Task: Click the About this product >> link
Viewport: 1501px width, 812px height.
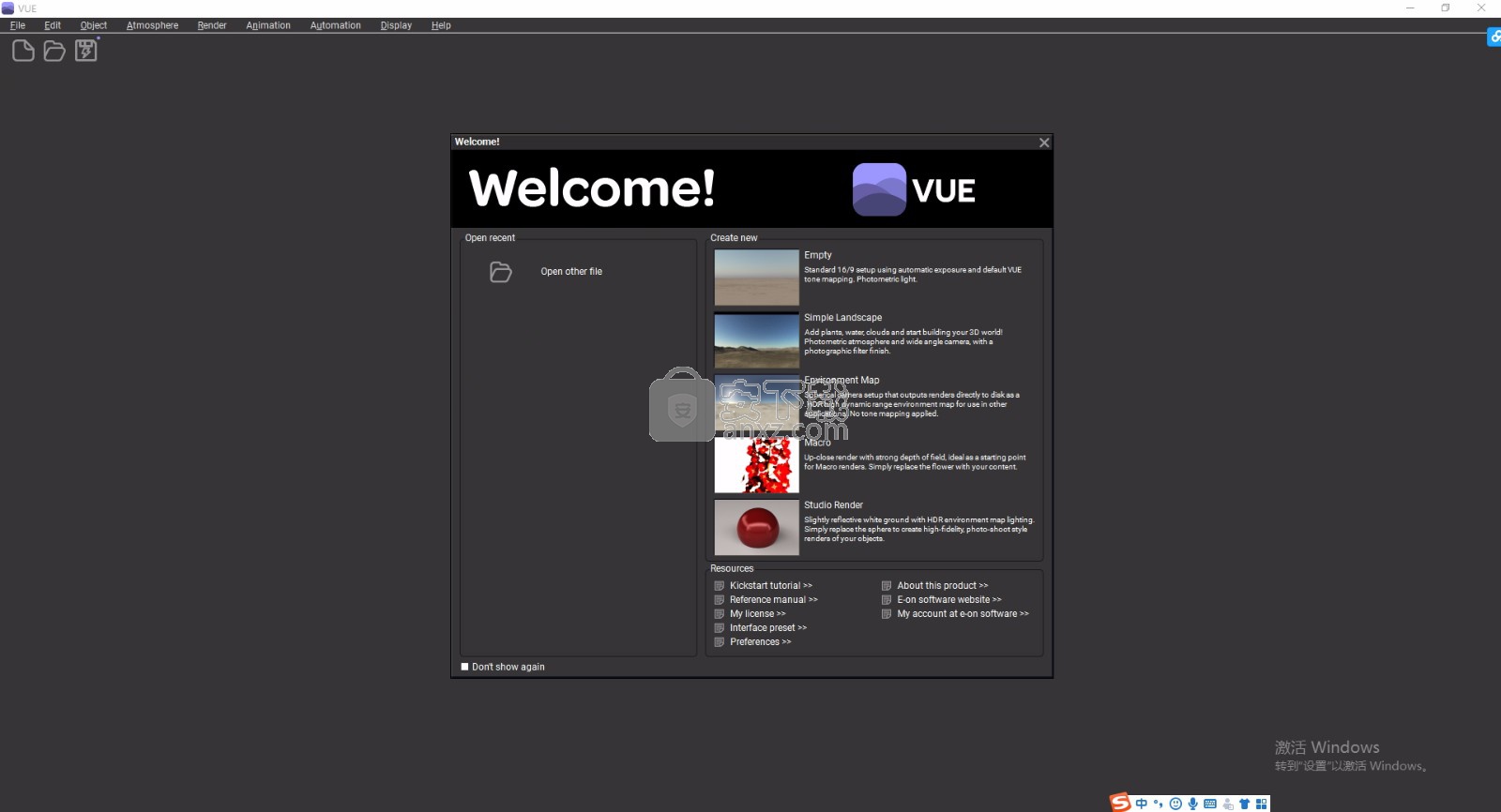Action: point(943,586)
